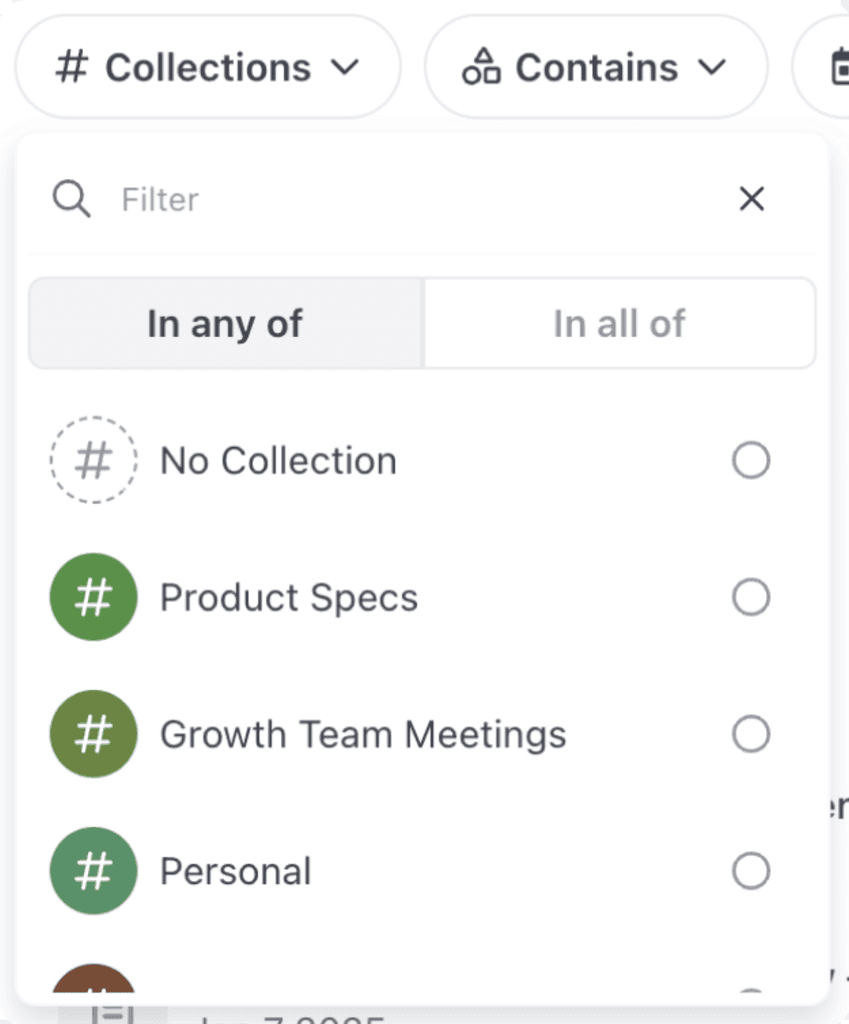Image resolution: width=849 pixels, height=1024 pixels.
Task: Collapse the Collections dropdown chevron
Action: pyautogui.click(x=344, y=67)
